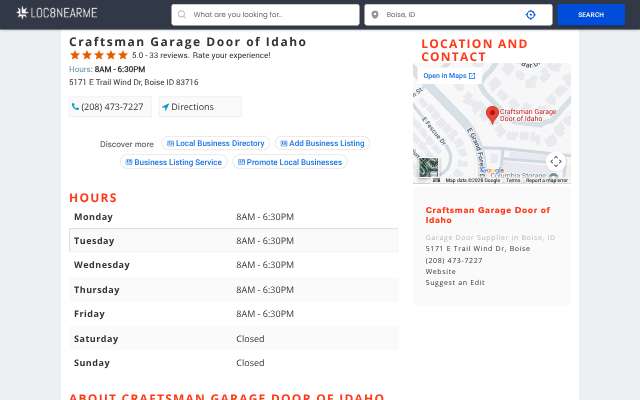This screenshot has height=400, width=640.
Task: Select the Friday hours row
Action: click(x=233, y=314)
